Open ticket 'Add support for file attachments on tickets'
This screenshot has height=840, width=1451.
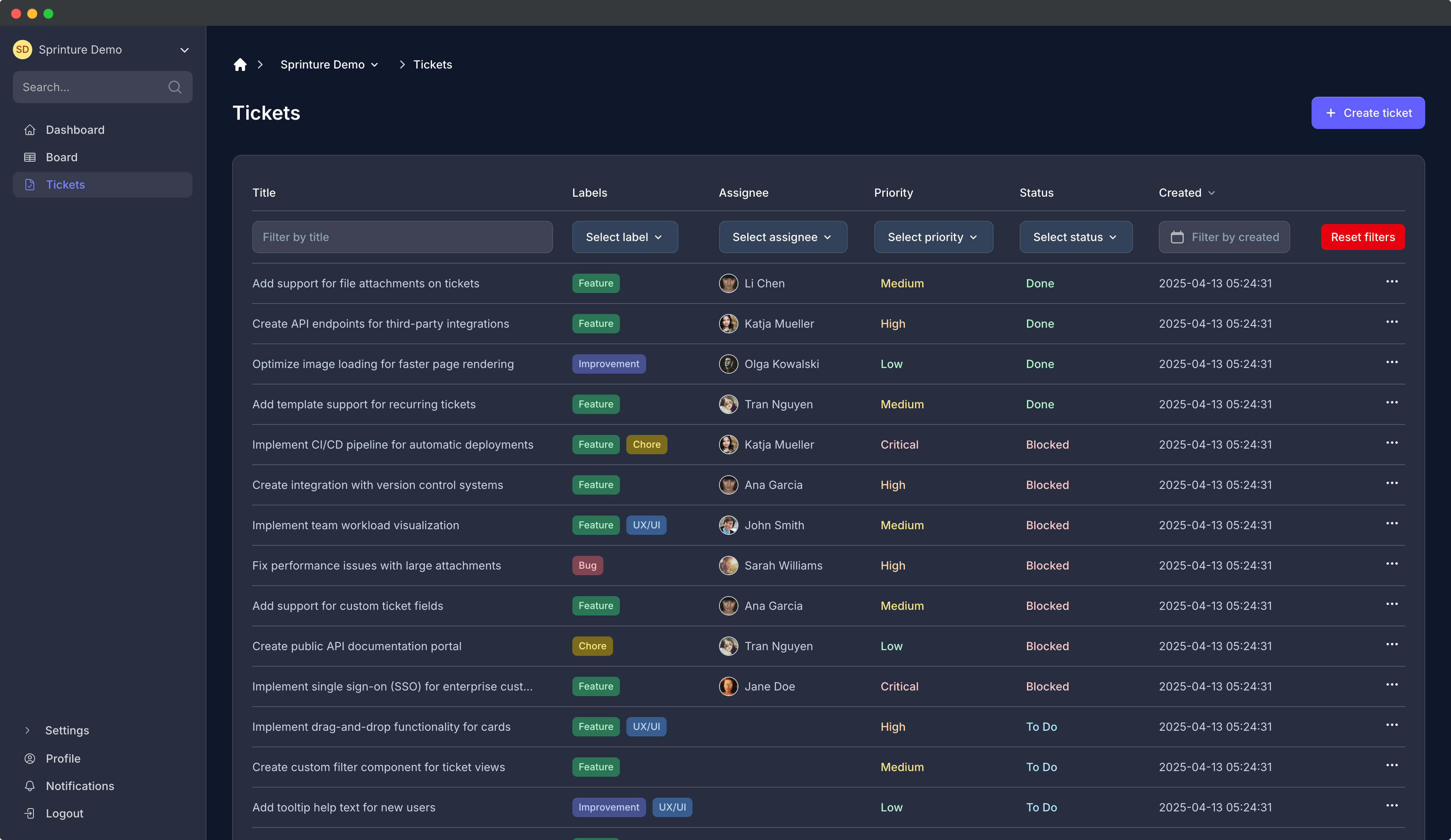tap(366, 283)
